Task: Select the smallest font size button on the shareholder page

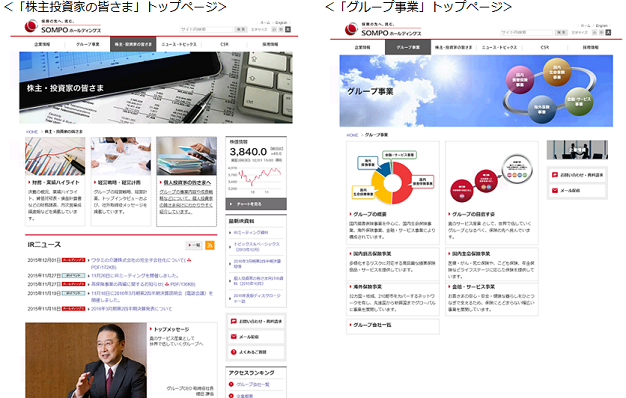Action: click(274, 30)
